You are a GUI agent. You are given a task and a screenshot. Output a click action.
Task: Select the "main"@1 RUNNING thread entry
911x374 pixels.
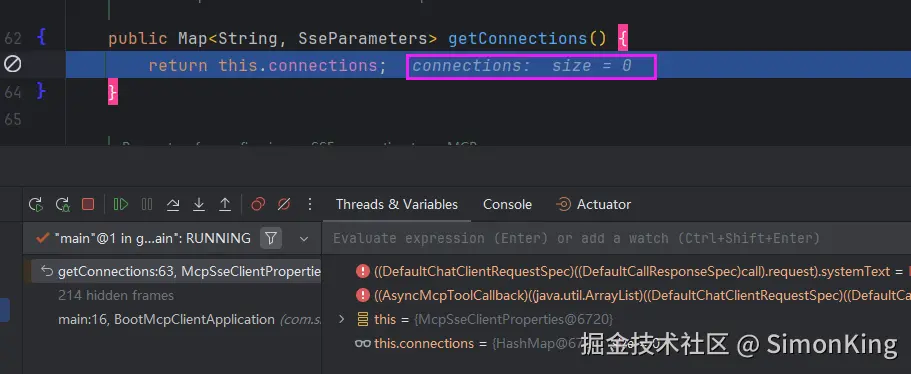[x=144, y=238]
